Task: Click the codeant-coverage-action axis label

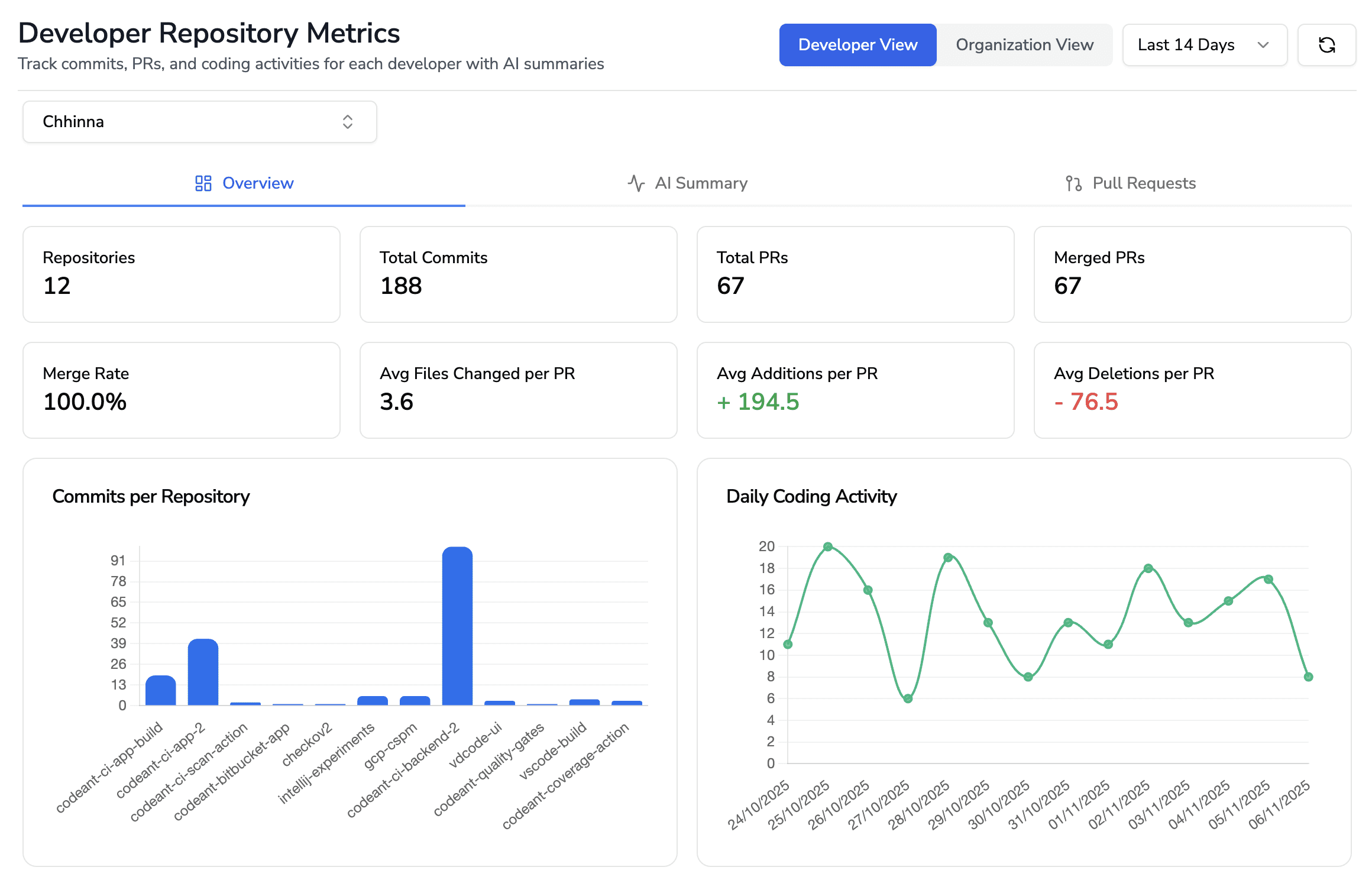Action: point(565,776)
